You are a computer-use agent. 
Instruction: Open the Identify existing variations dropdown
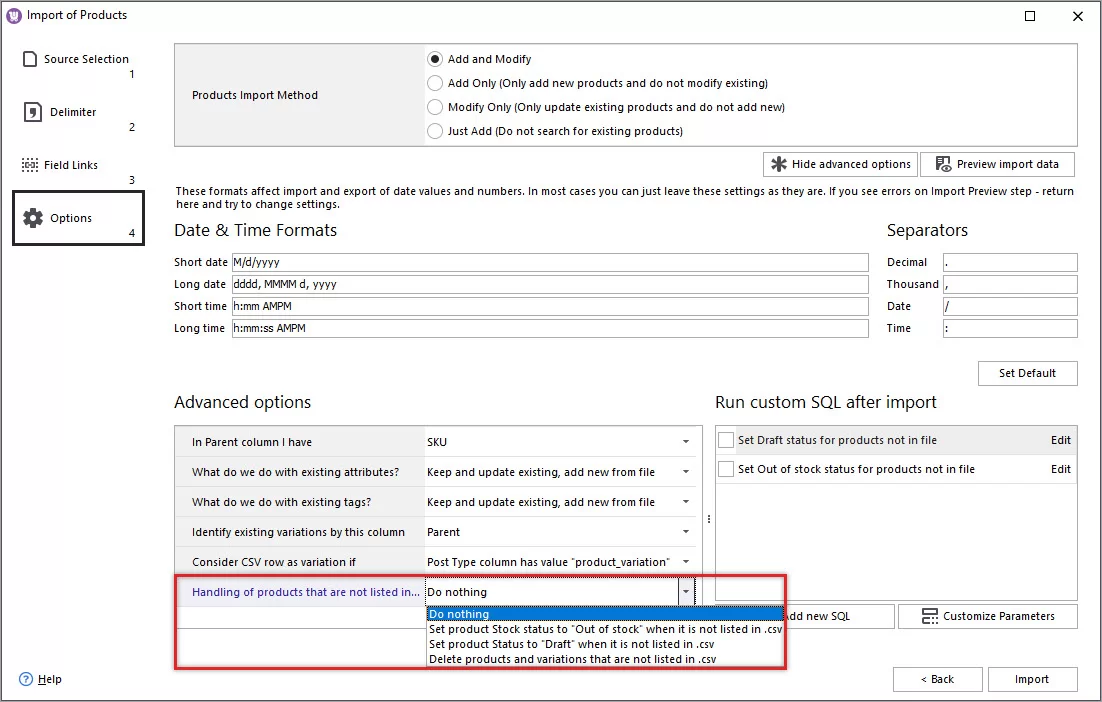(x=686, y=533)
